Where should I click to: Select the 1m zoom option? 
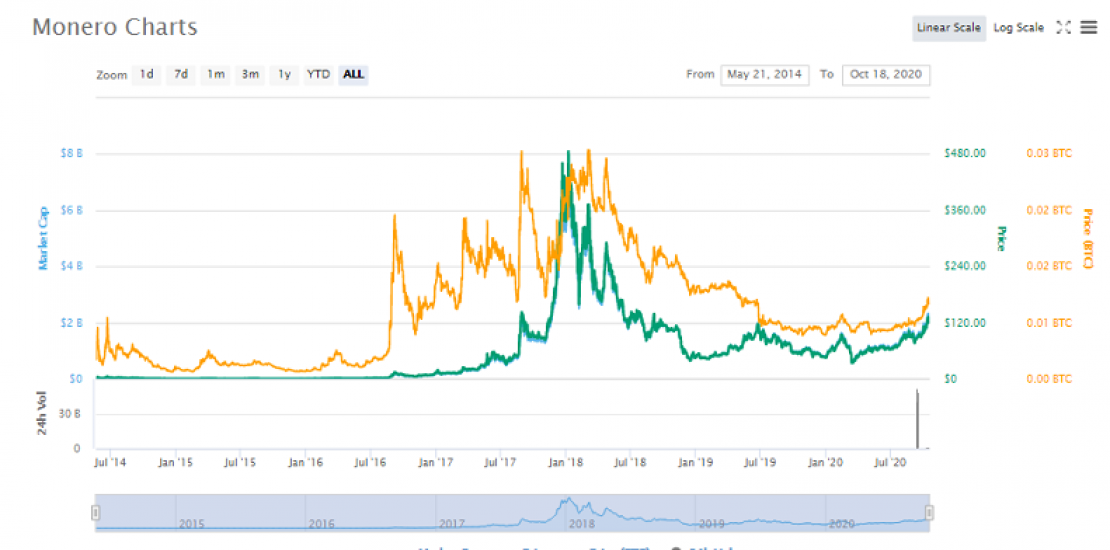215,74
